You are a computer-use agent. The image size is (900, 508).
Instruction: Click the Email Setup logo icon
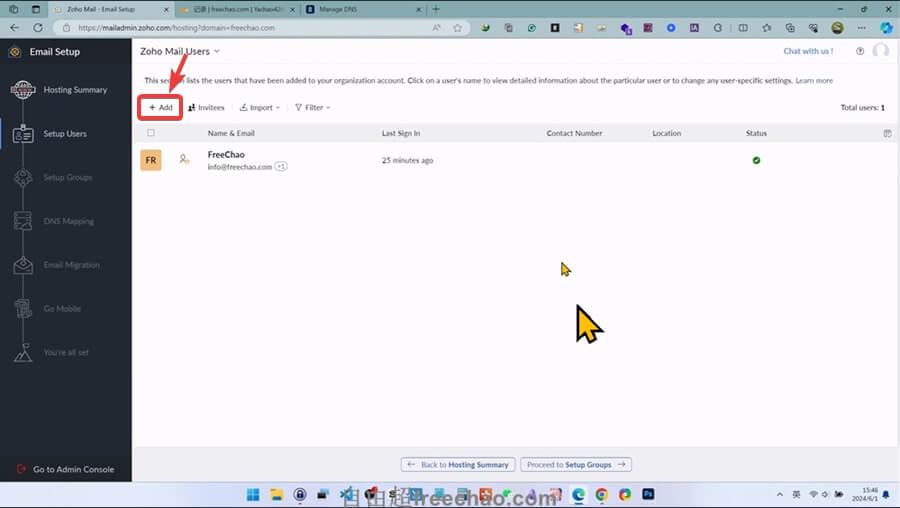click(x=15, y=52)
